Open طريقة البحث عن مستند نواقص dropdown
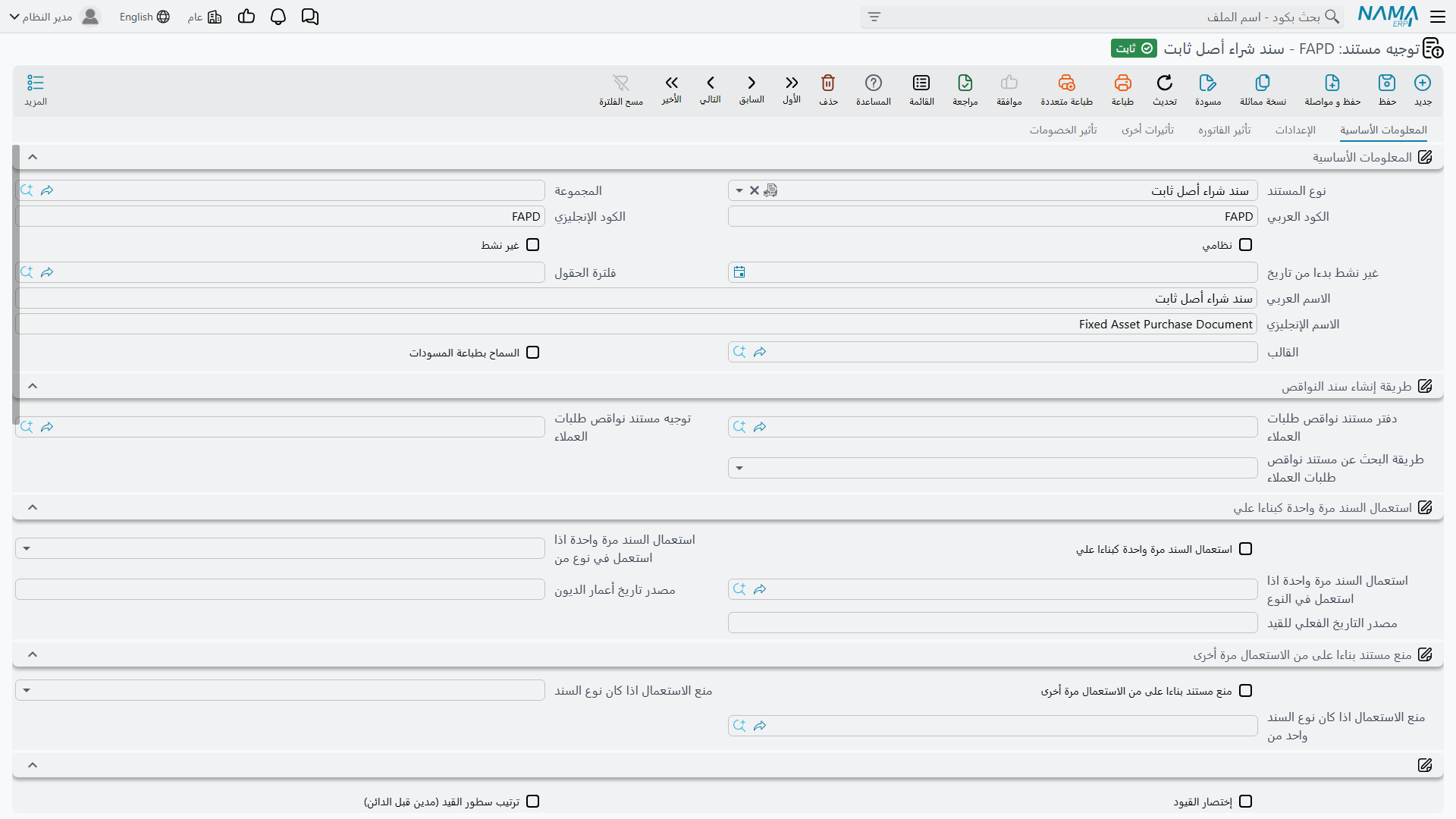This screenshot has width=1456, height=819. [739, 468]
